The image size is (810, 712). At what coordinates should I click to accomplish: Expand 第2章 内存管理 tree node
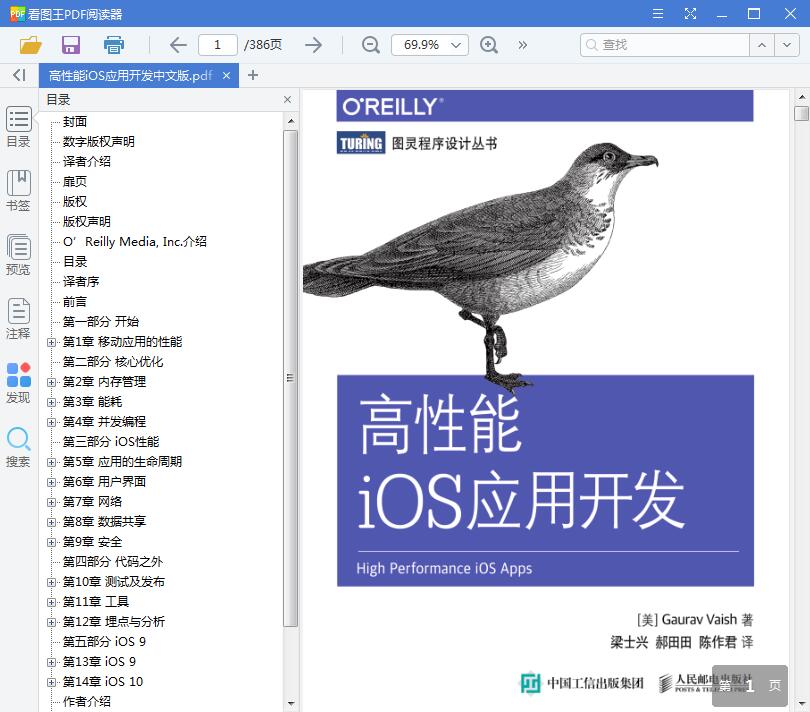pyautogui.click(x=51, y=382)
